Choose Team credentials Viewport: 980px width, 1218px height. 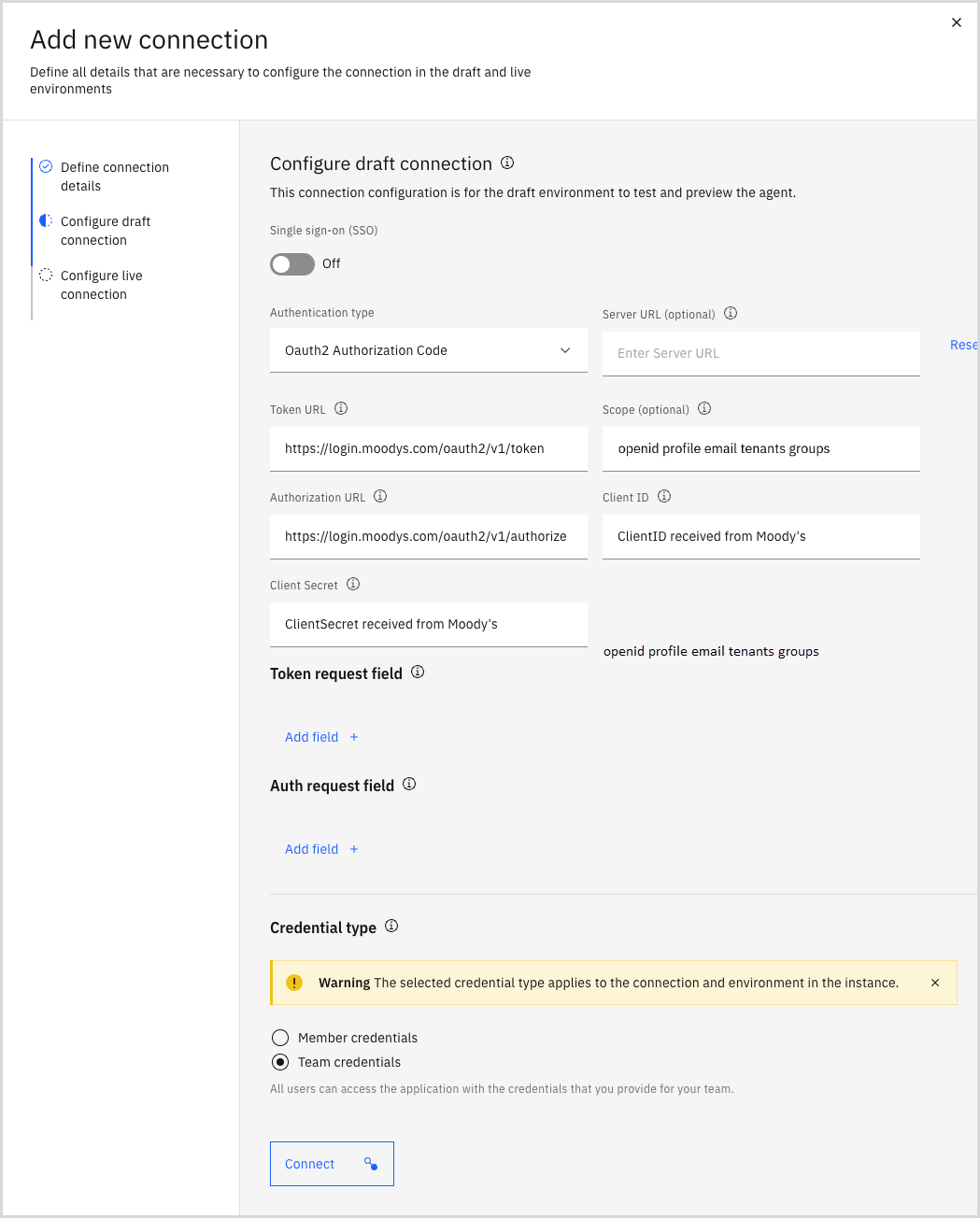pyautogui.click(x=280, y=1062)
